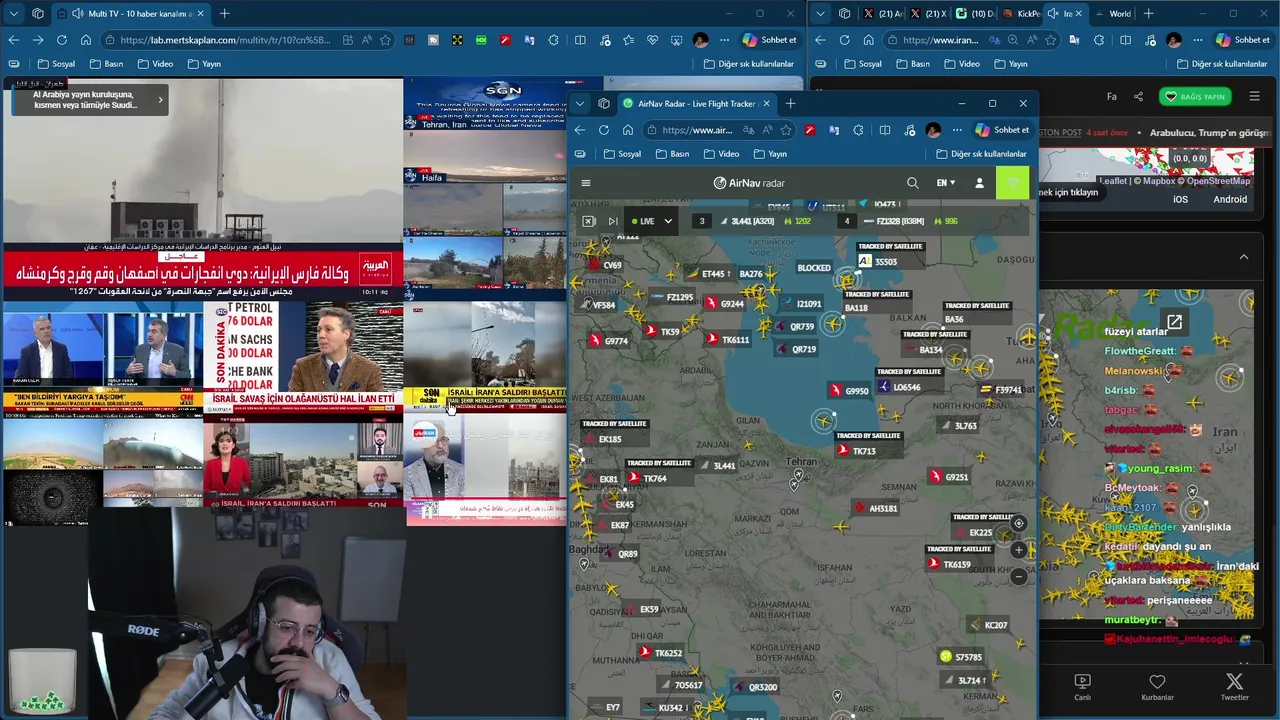Open the hamburger menu beside BAĞIŞ YAPIN
This screenshot has width=1280, height=720.
(1254, 97)
